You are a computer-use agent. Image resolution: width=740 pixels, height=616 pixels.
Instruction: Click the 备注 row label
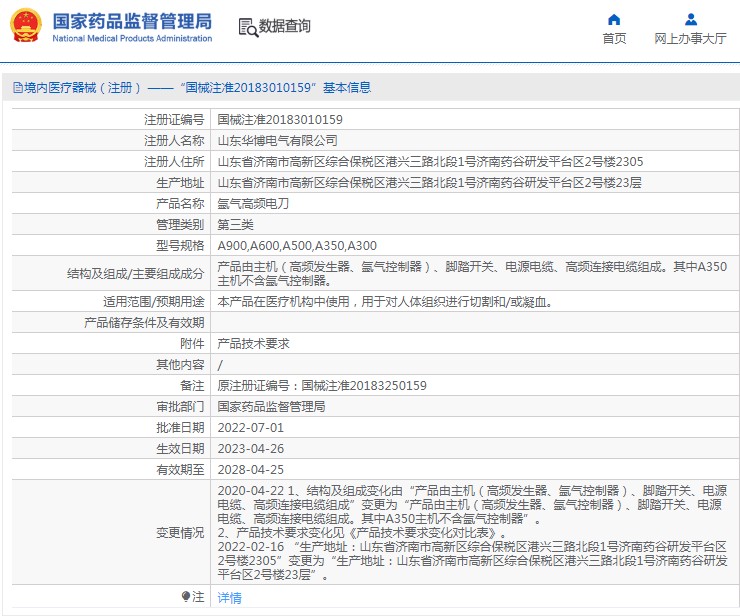[192, 386]
